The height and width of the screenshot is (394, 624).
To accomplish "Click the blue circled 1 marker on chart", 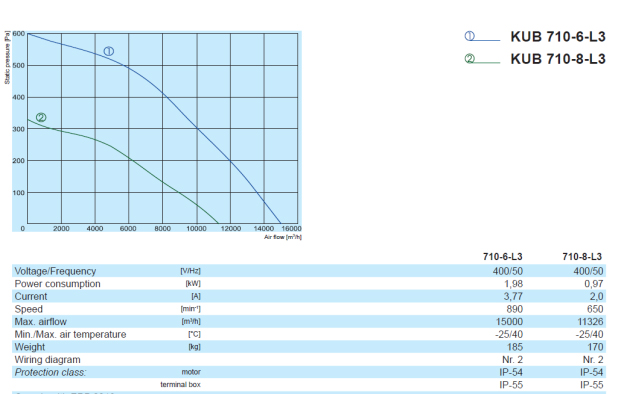I will pos(109,51).
